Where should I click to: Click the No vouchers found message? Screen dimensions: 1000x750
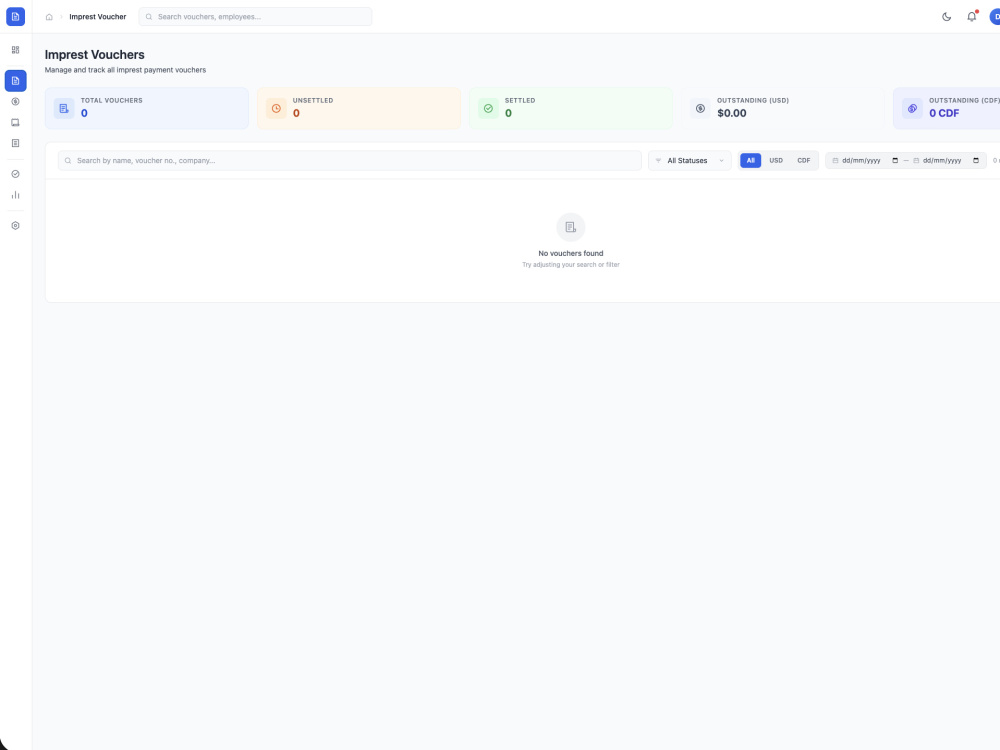pos(571,254)
